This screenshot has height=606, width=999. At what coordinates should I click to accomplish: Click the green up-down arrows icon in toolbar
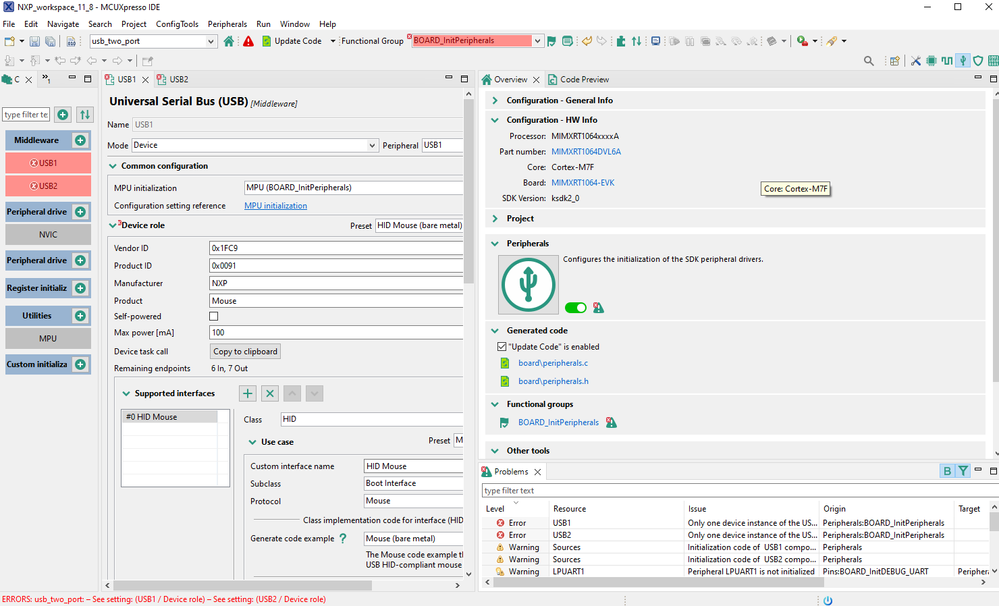pos(636,41)
